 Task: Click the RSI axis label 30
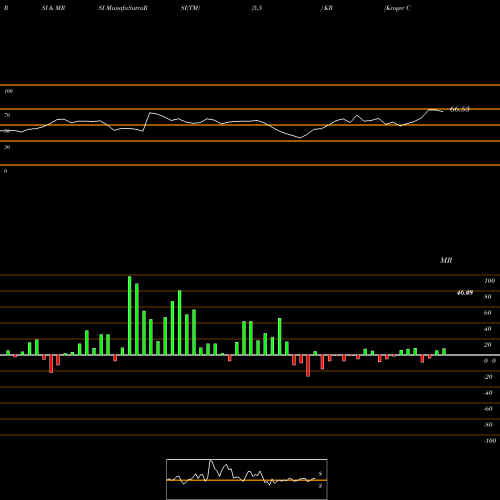tap(7, 147)
